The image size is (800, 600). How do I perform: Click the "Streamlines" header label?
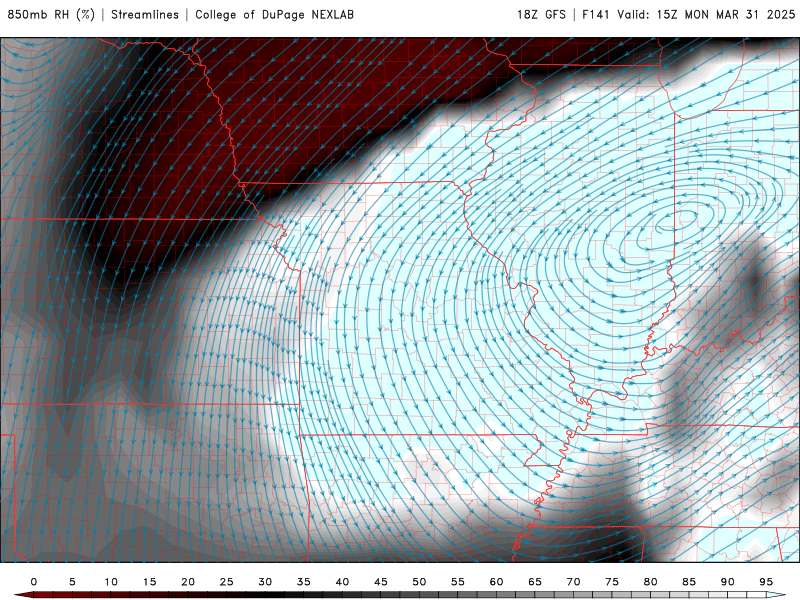point(145,14)
